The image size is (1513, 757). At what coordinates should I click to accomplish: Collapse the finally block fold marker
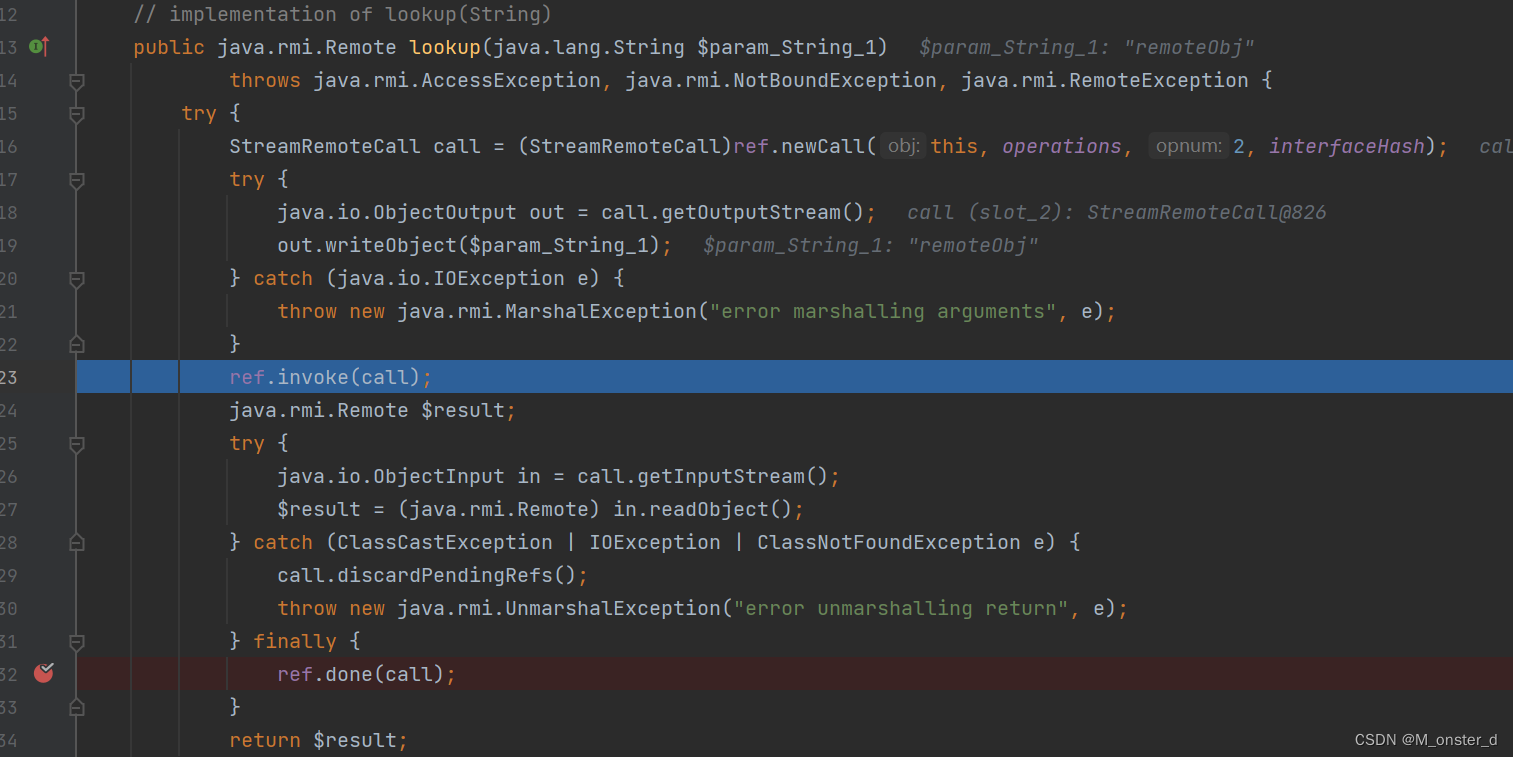point(76,641)
